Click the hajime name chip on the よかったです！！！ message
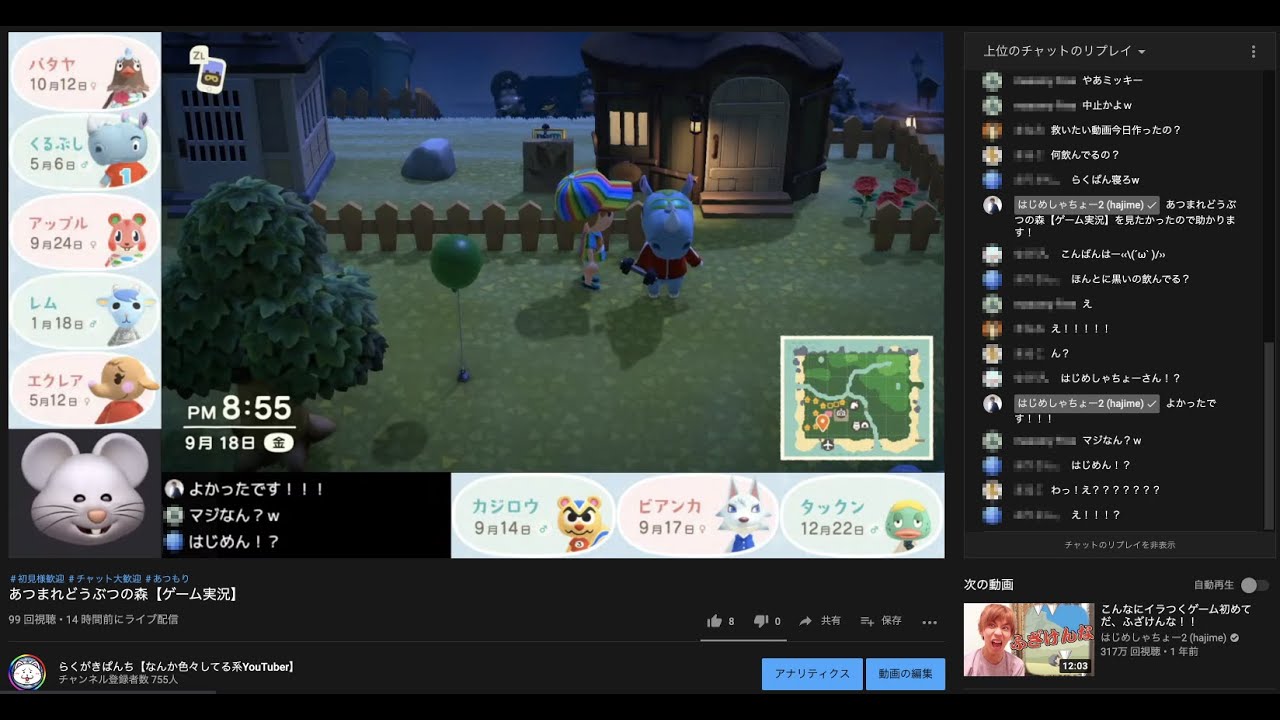Image resolution: width=1280 pixels, height=720 pixels. coord(1087,403)
